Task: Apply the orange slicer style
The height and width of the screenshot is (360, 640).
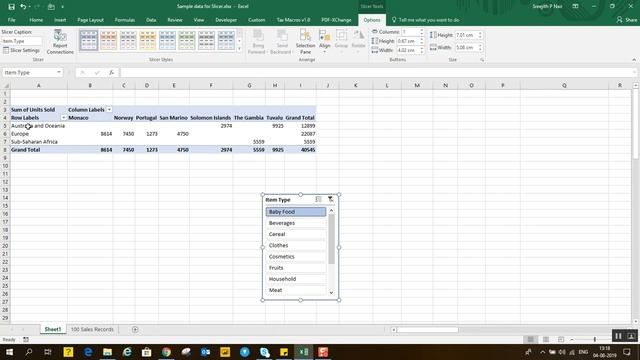Action: tap(109, 40)
